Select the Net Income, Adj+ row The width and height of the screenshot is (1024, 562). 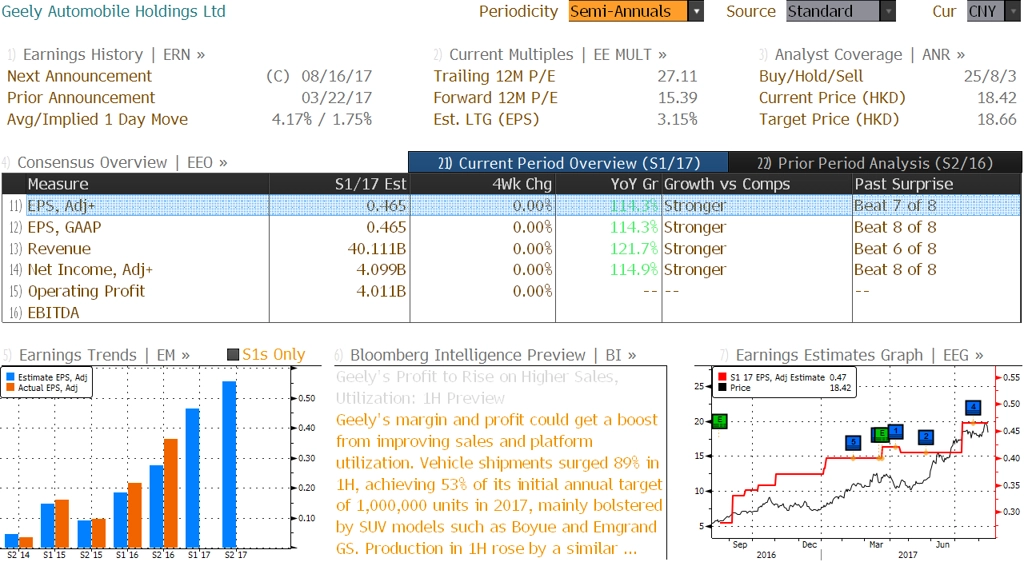click(511, 270)
